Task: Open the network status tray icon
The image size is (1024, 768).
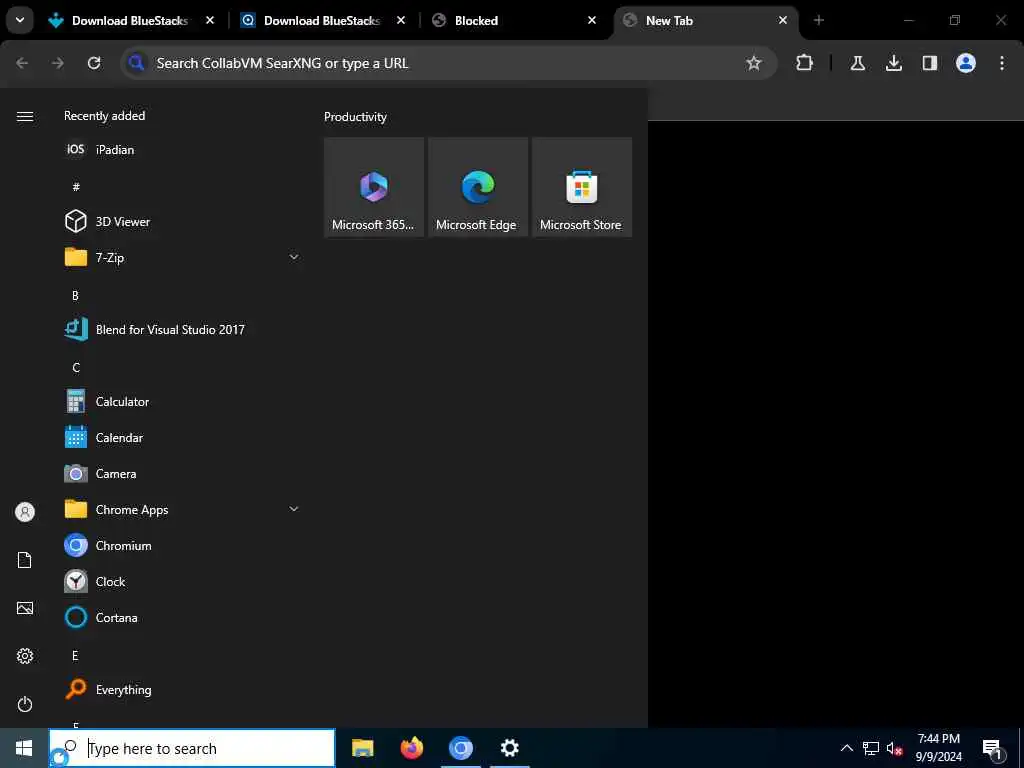Action: 871,748
